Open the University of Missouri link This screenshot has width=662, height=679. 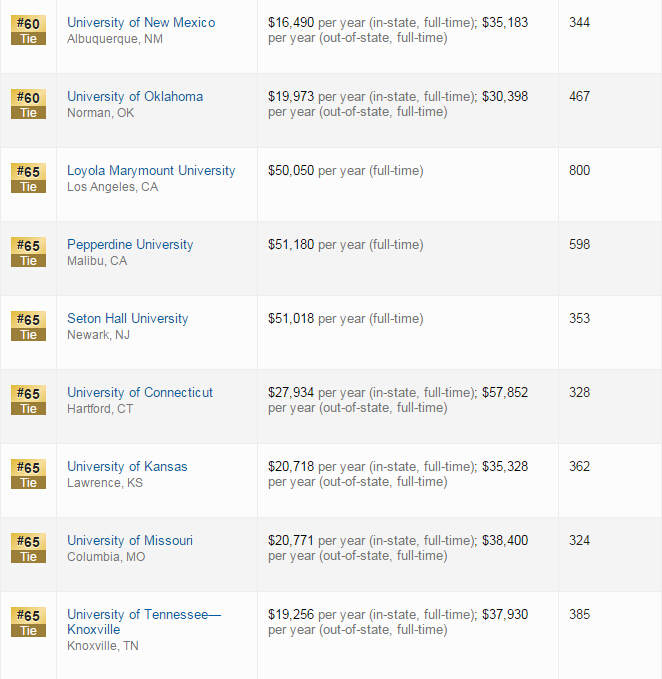click(x=130, y=541)
